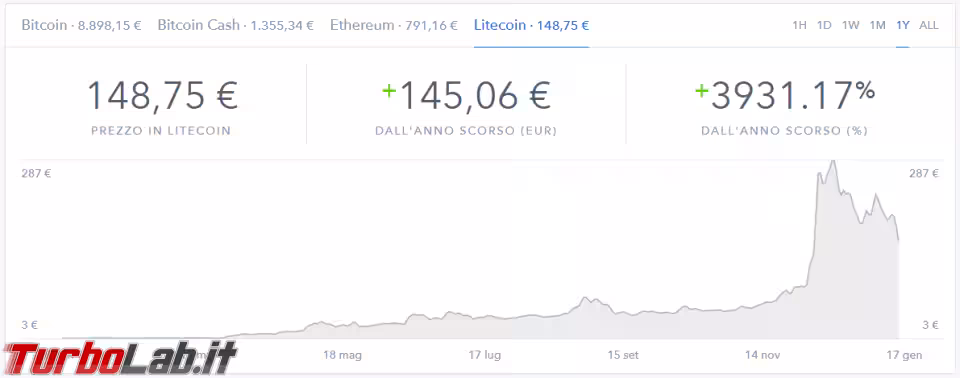Screen dimensions: 960x378
Task: Click the chart's highest price peak
Action: (x=831, y=162)
